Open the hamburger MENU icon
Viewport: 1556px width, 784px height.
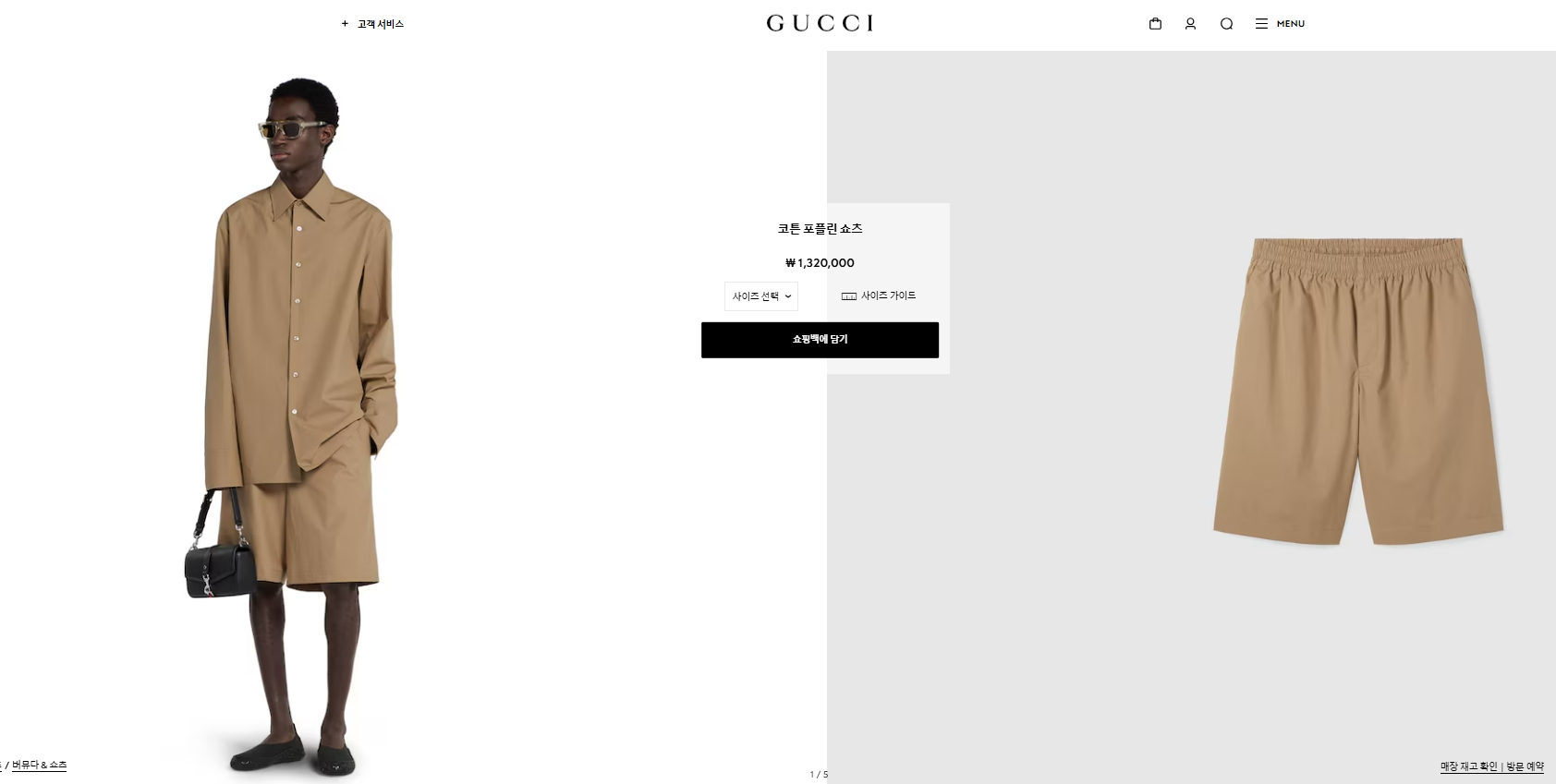1261,23
